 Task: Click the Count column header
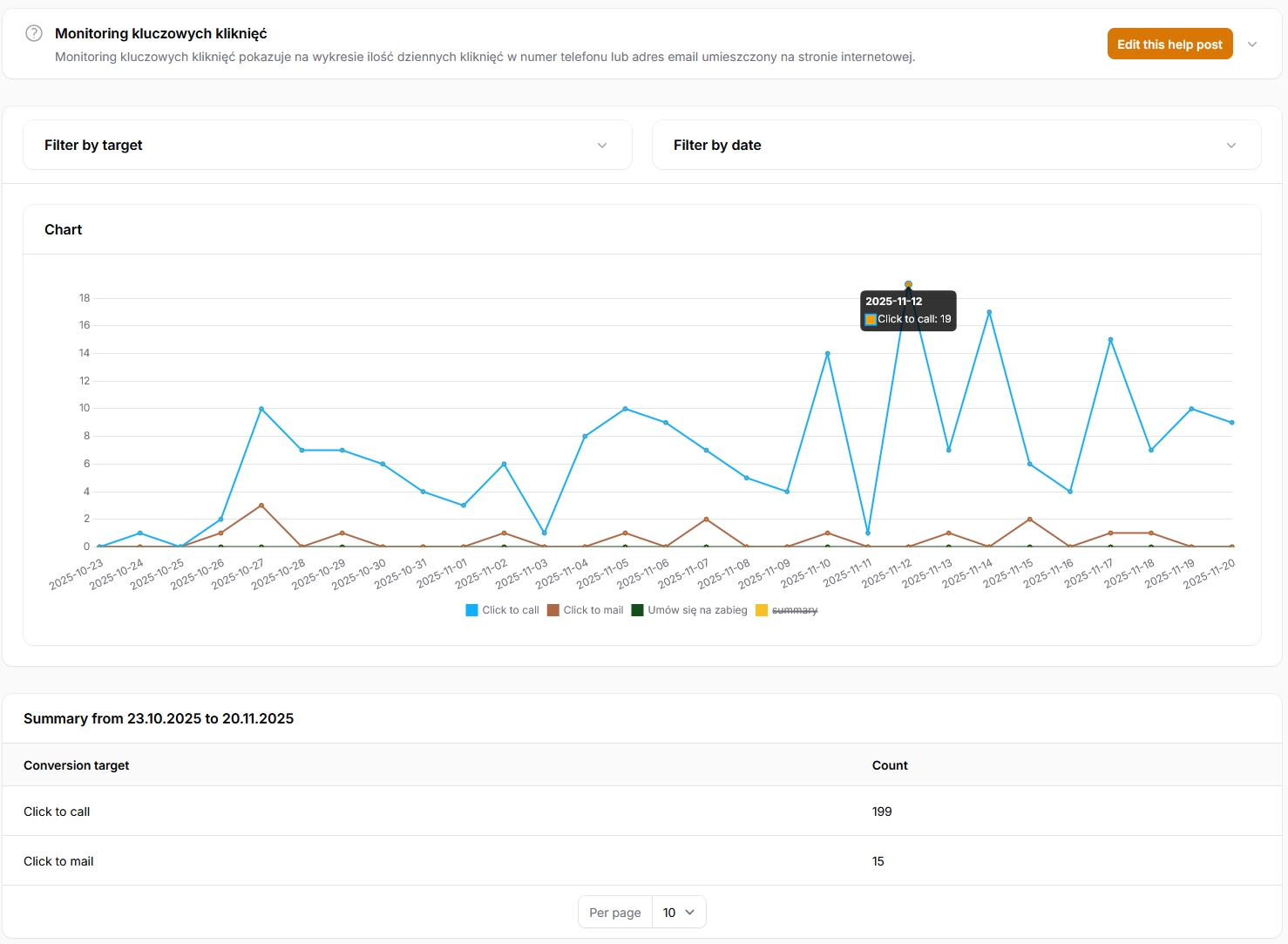point(890,765)
